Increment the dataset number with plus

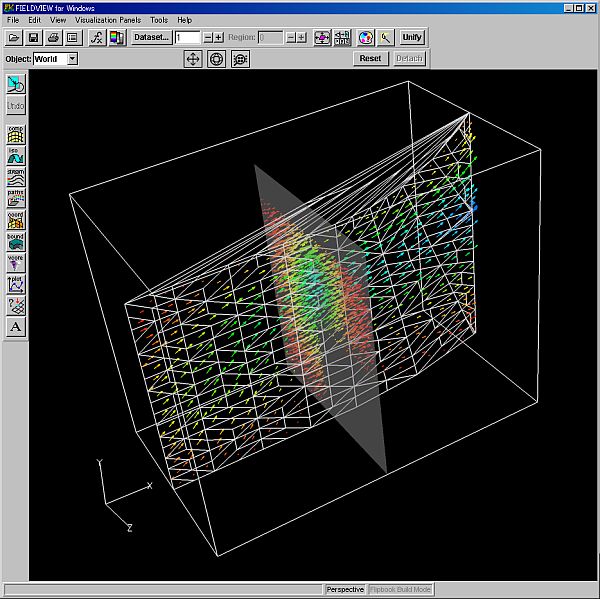219,37
